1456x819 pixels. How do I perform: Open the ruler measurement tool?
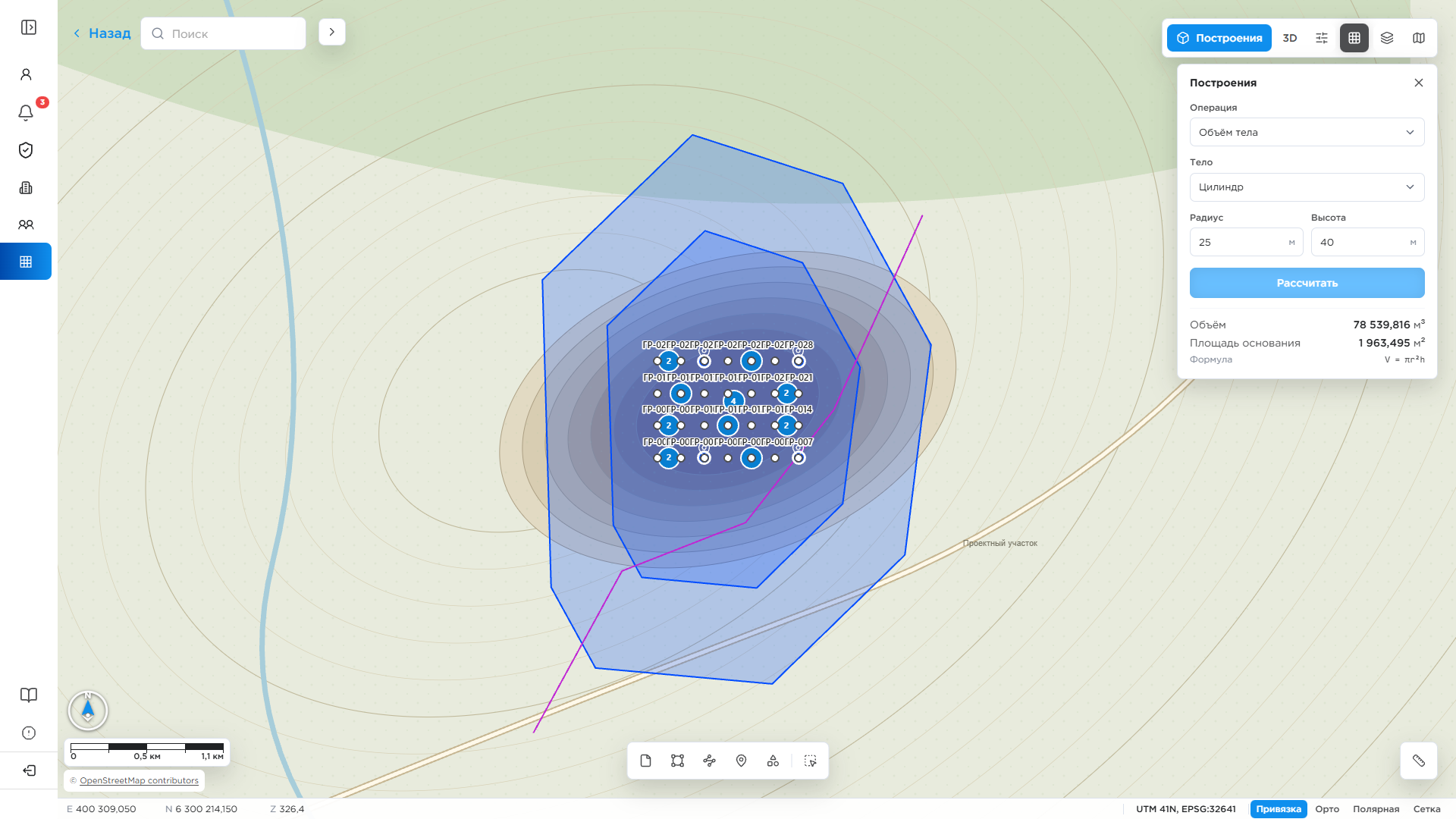(1419, 761)
